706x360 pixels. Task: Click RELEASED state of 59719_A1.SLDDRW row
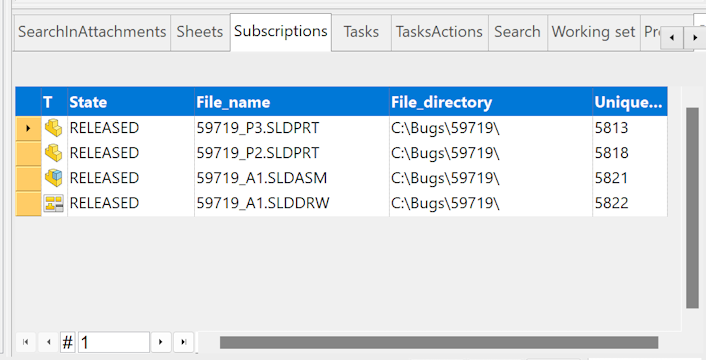(104, 203)
